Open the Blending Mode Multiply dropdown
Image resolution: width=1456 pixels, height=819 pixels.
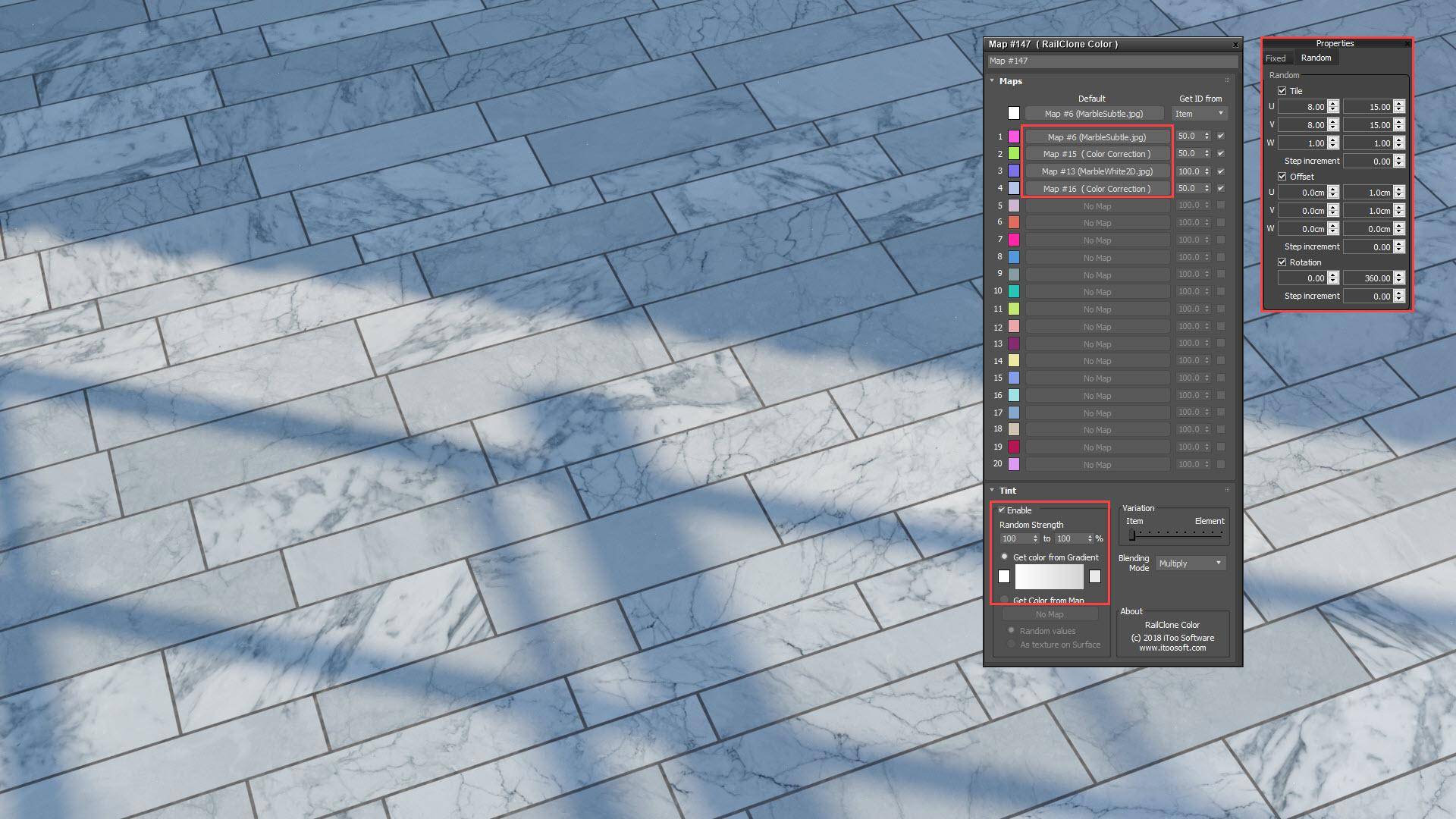tap(1189, 563)
